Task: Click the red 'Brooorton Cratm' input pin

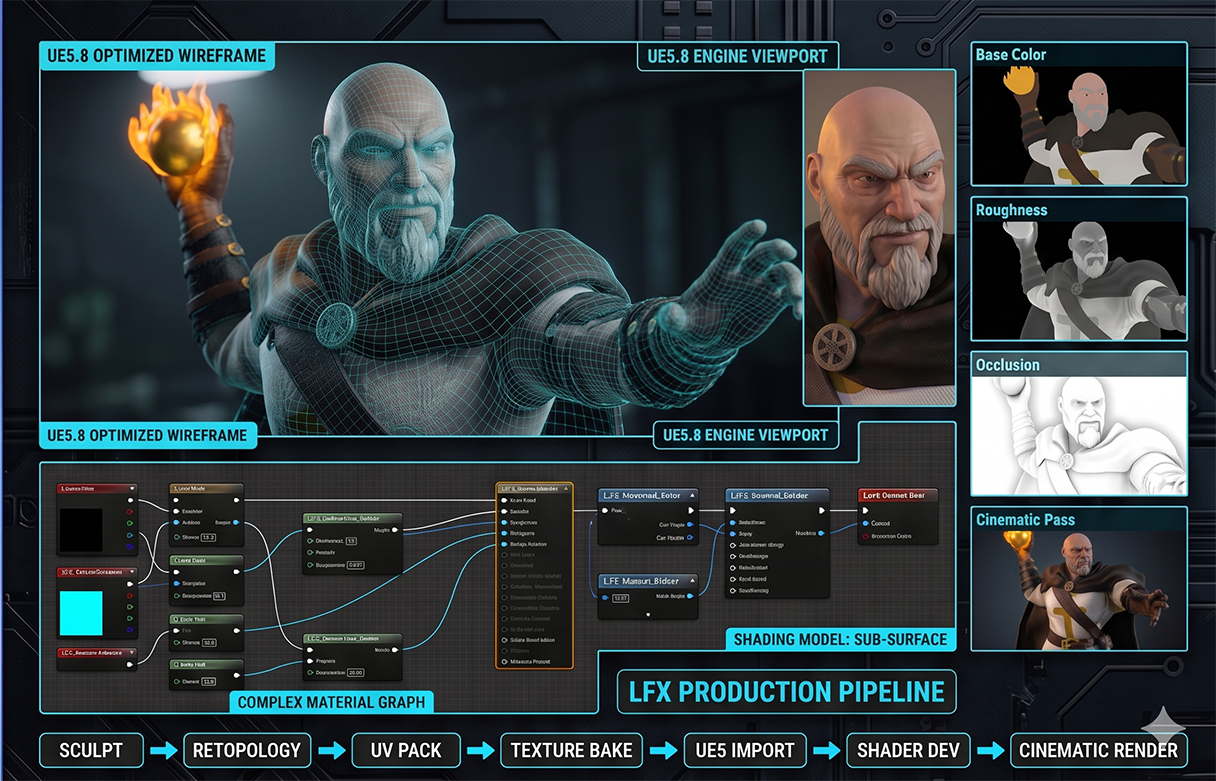Action: pos(866,536)
